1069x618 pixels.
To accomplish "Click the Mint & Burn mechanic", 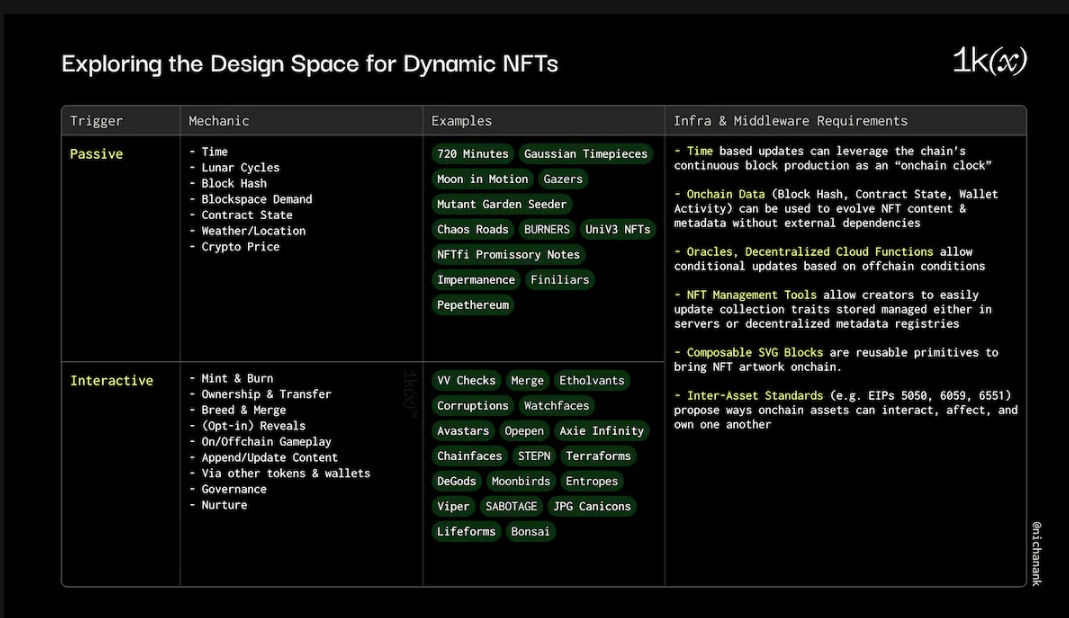I will tap(237, 379).
